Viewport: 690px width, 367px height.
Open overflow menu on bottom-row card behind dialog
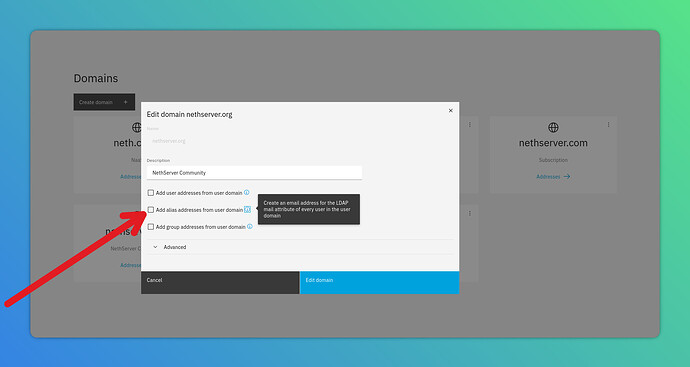coord(470,213)
